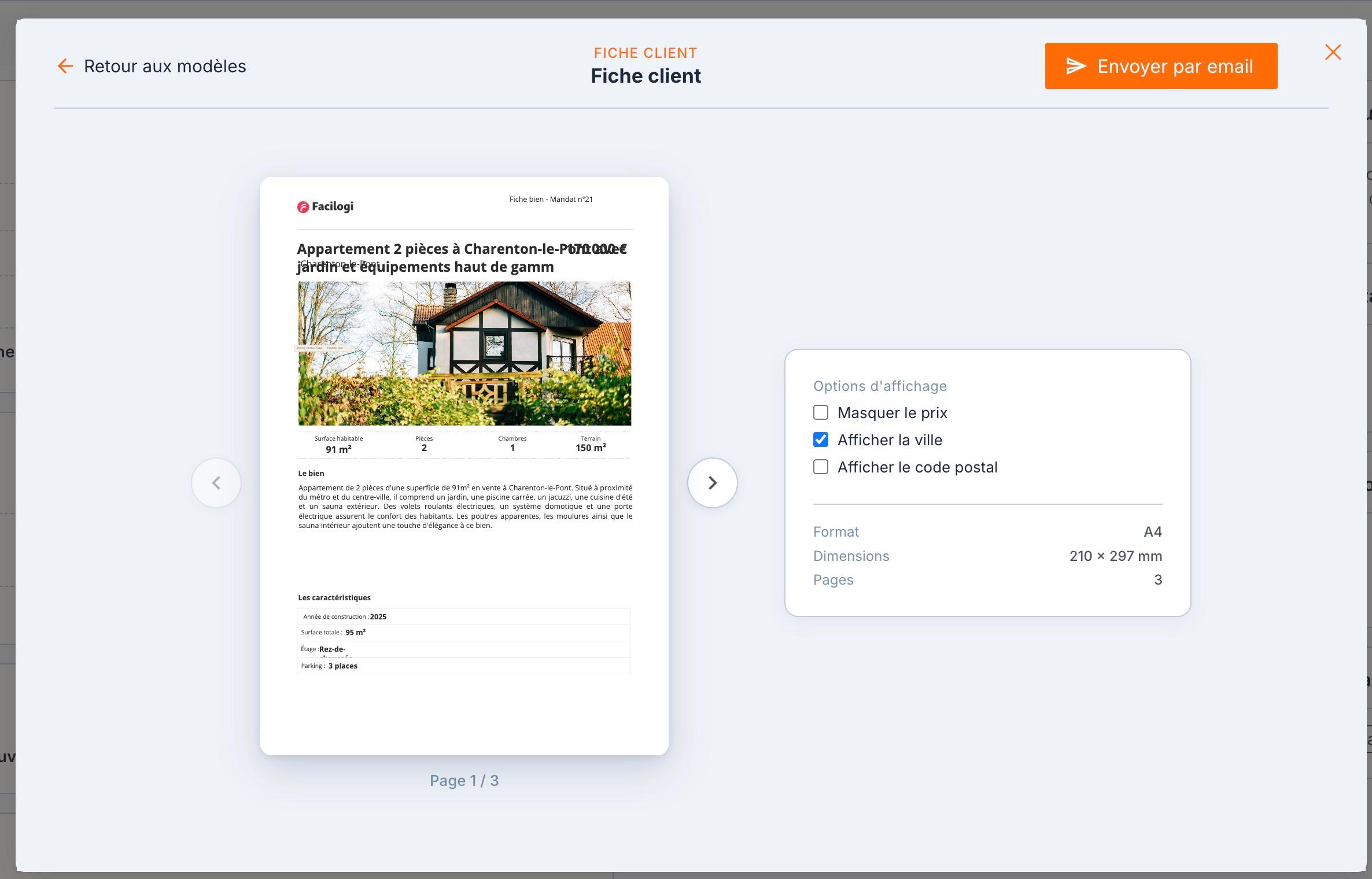The width and height of the screenshot is (1372, 879).
Task: Enable Afficher le code postal
Action: [x=820, y=467]
